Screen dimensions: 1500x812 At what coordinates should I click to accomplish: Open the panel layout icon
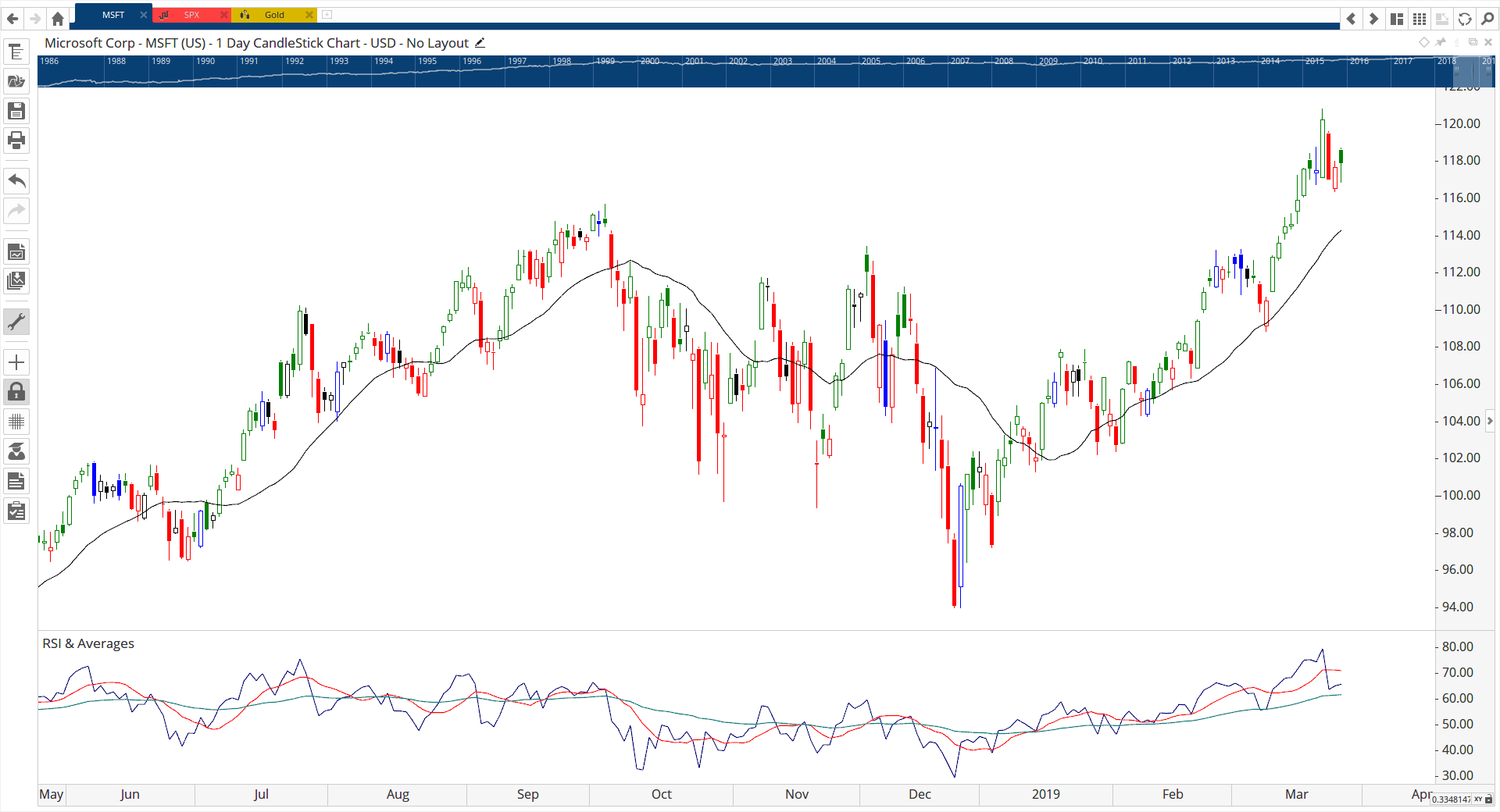[x=1397, y=19]
